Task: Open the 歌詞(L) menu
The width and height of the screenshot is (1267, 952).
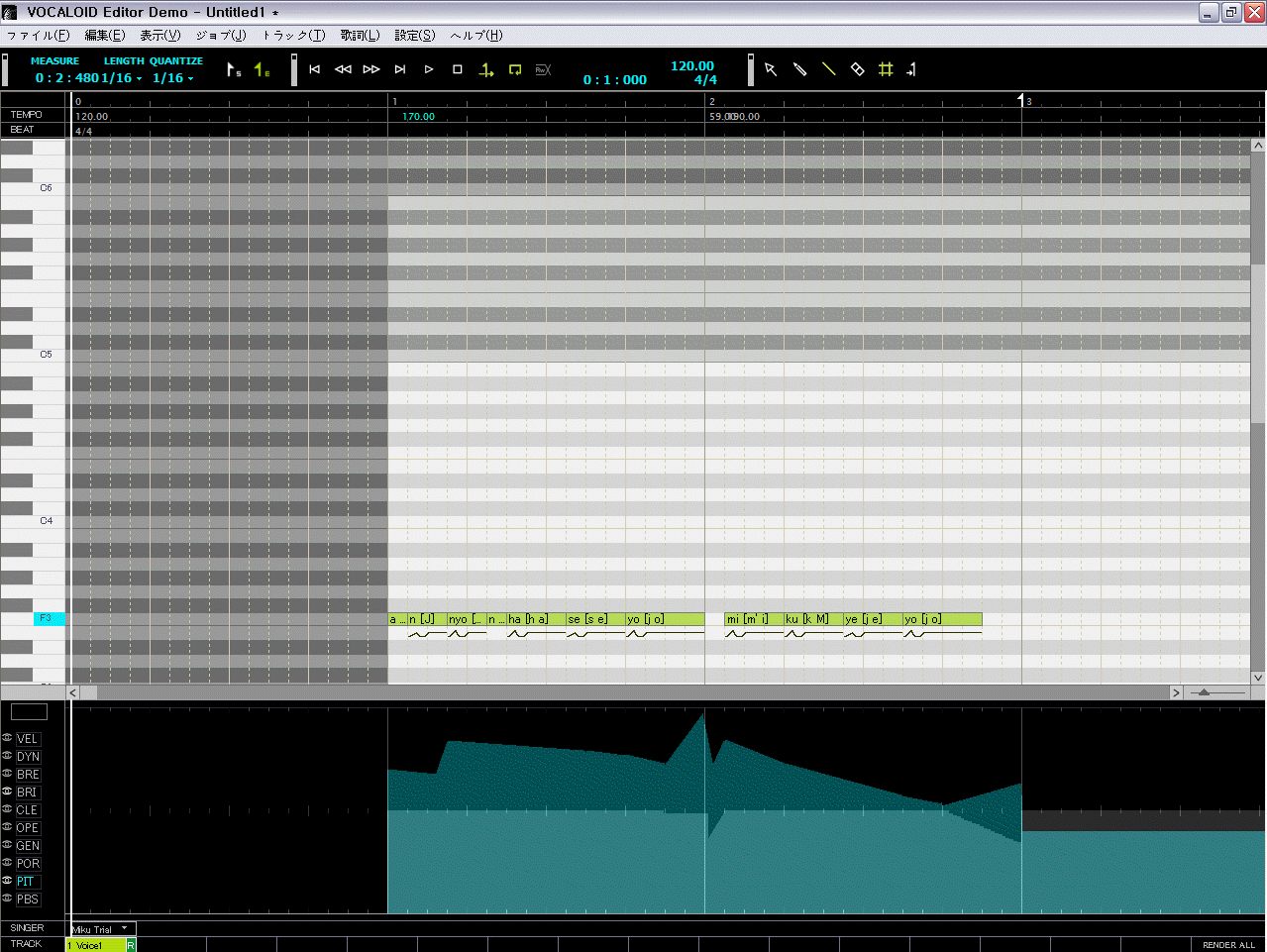Action: [360, 35]
